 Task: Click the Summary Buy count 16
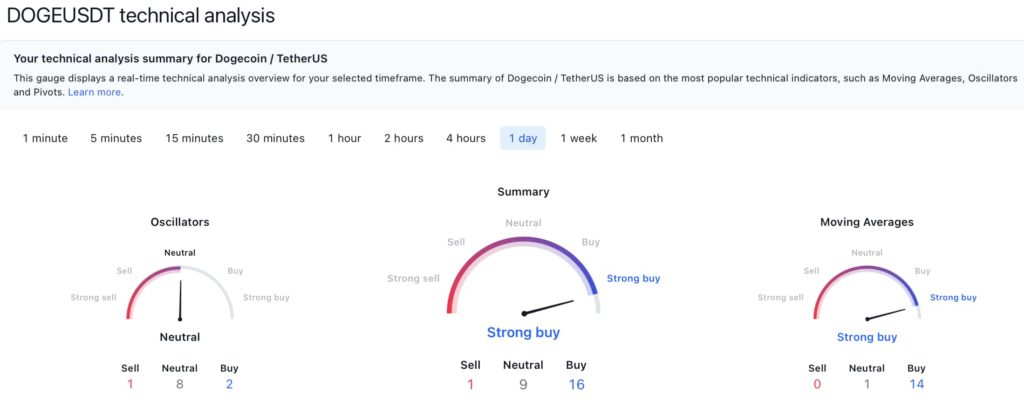pyautogui.click(x=576, y=384)
